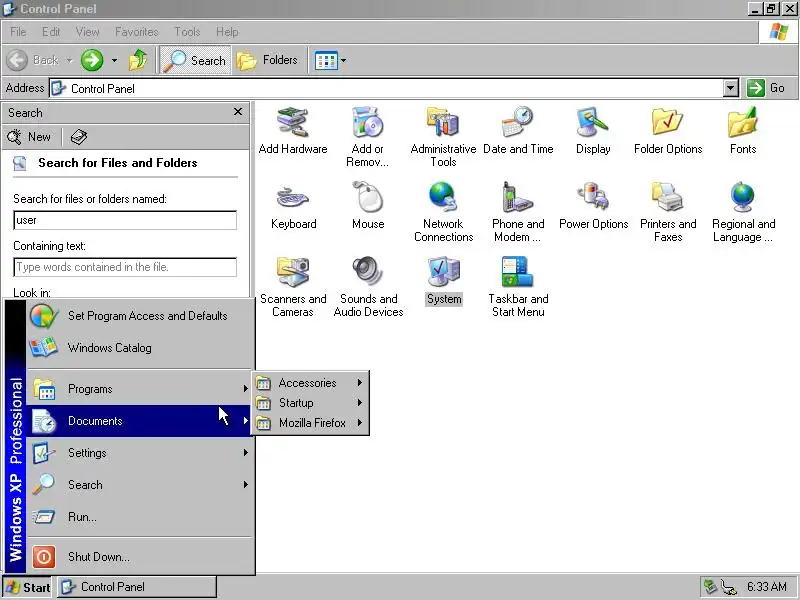Open Phone and Modem options icon
The width and height of the screenshot is (800, 600).
pos(518,212)
